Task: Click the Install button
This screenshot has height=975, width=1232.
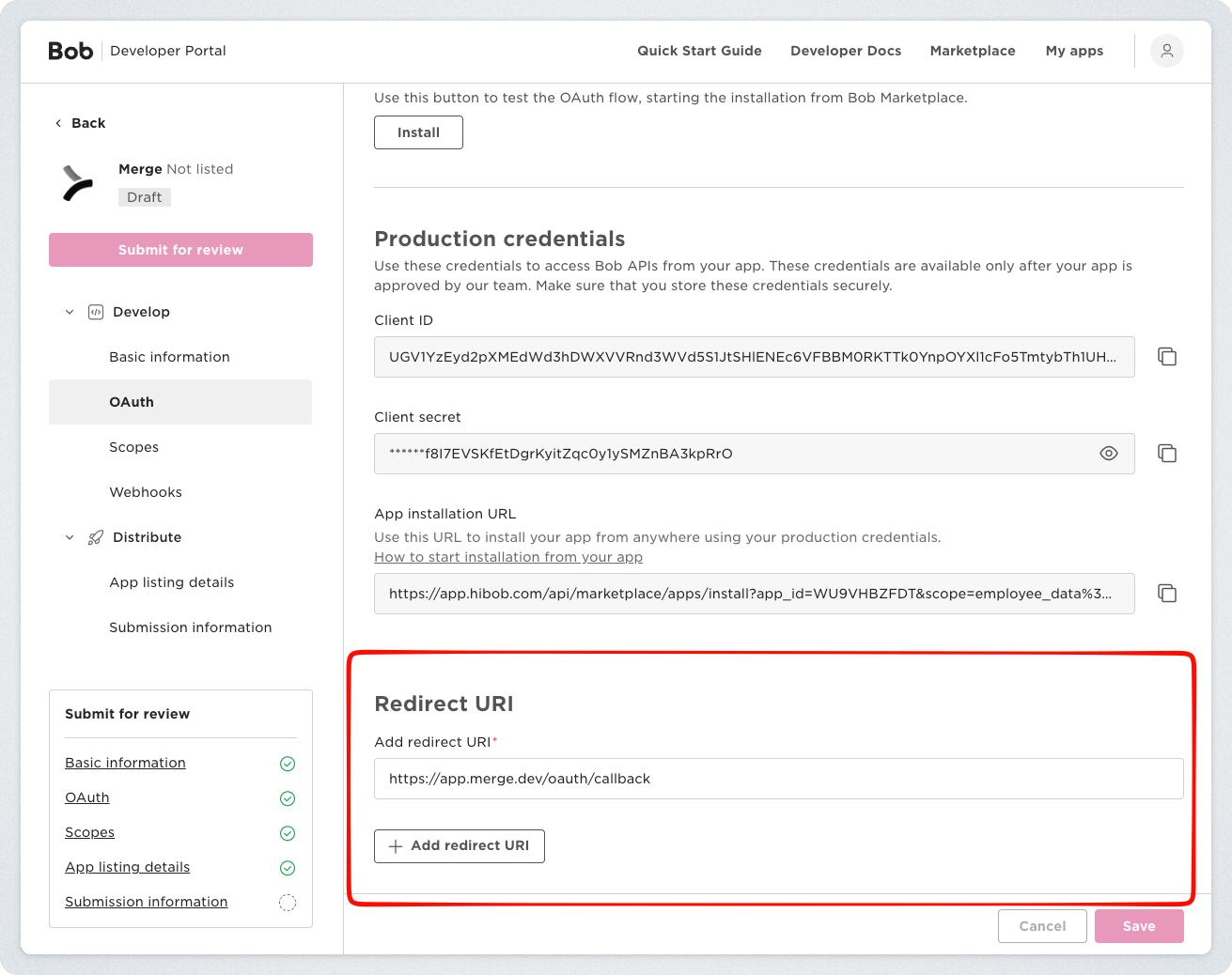Action: (x=418, y=132)
